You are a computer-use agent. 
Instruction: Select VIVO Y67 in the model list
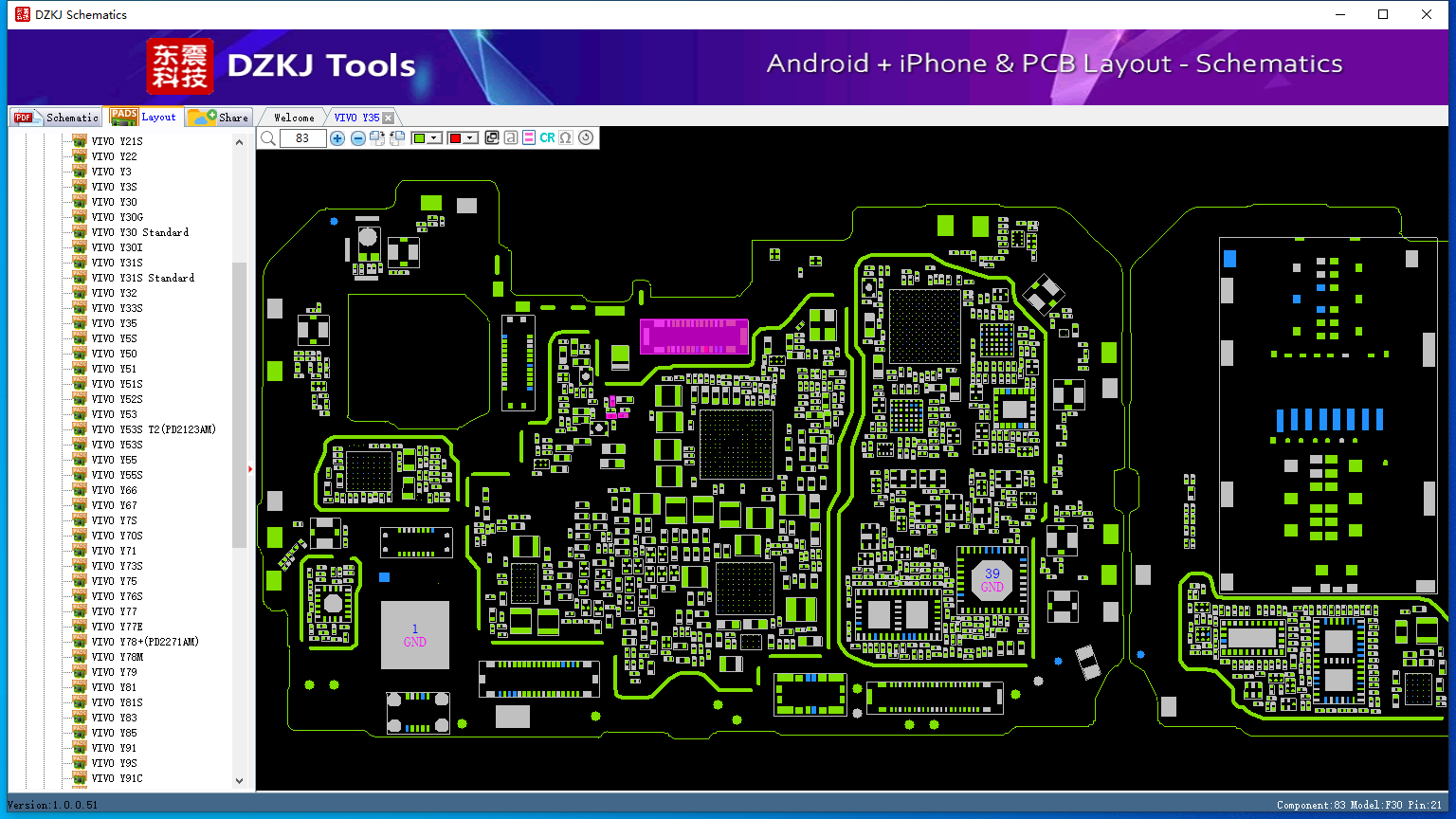tap(114, 505)
